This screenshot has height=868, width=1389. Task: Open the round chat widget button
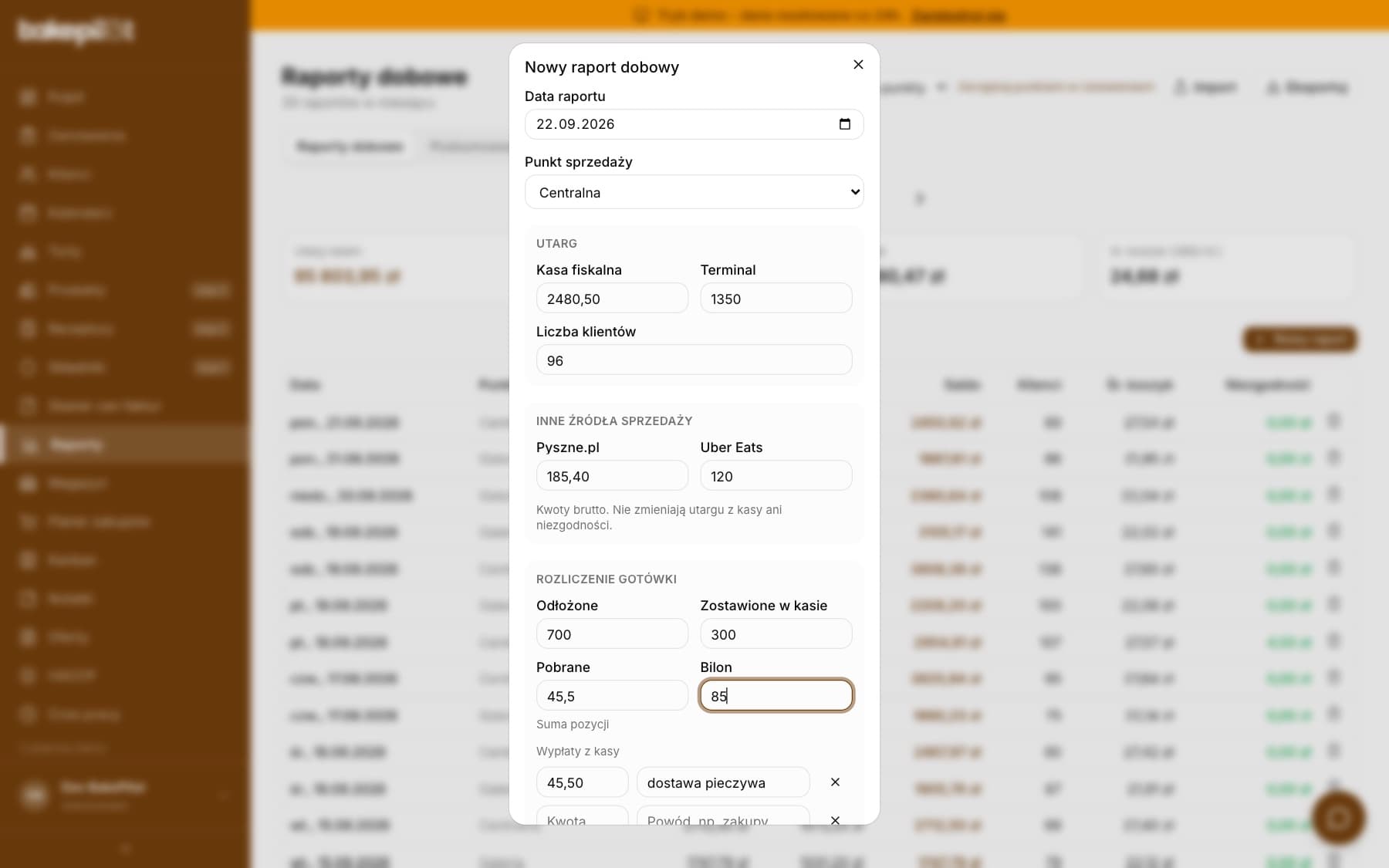click(1338, 818)
